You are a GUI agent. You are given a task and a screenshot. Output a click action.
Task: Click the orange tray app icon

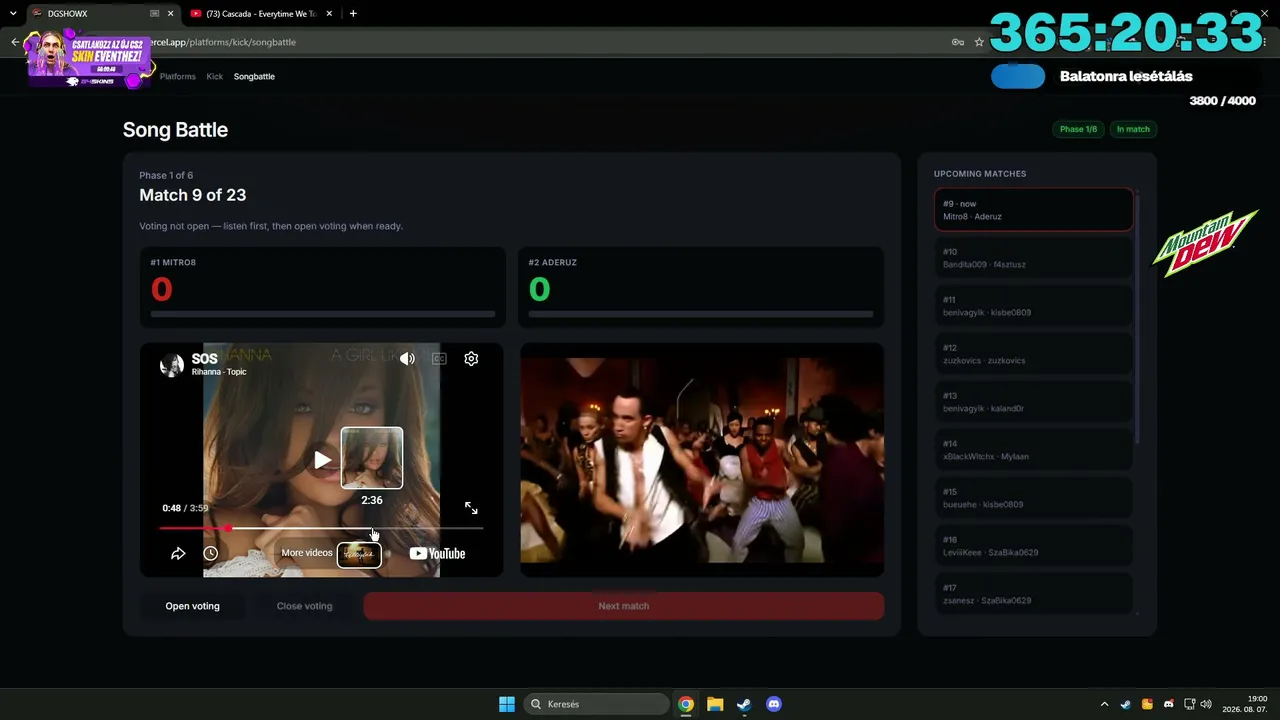1147,704
